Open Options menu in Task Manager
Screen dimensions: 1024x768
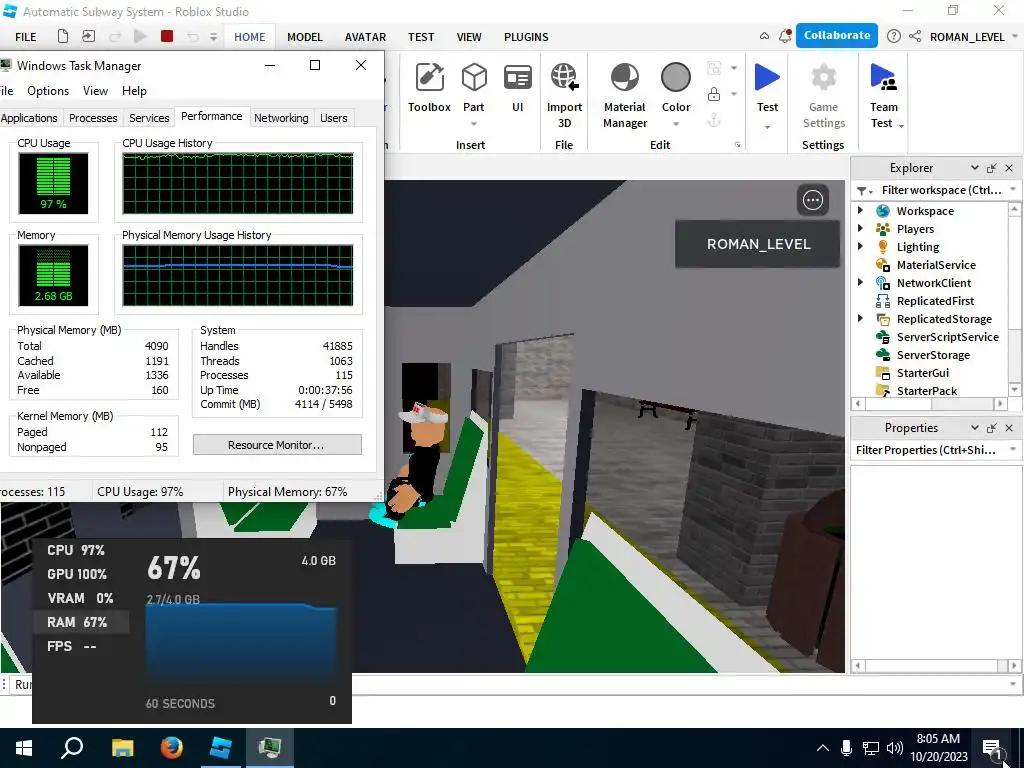tap(48, 91)
